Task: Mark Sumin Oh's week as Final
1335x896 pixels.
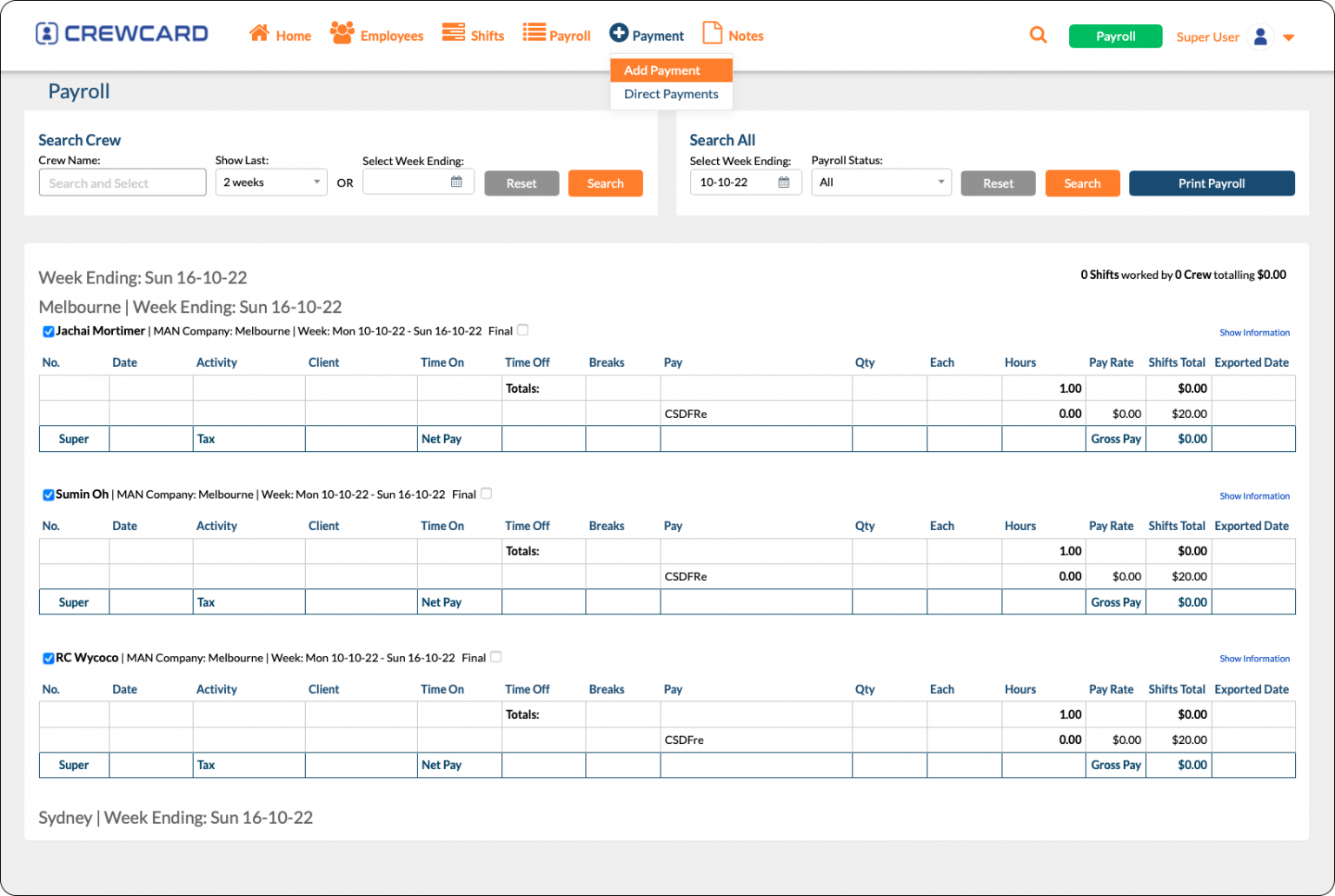Action: click(487, 493)
